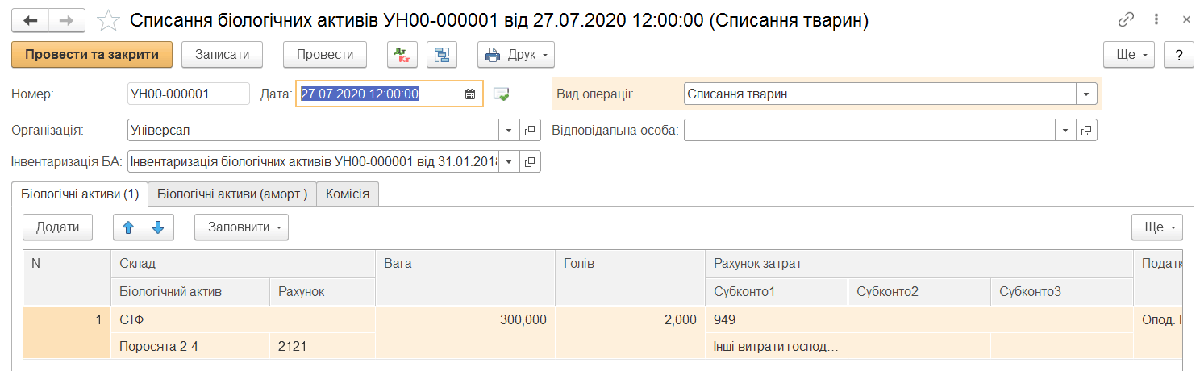1200x371 pixels.
Task: Click the Dt/Kt postings icon
Action: pos(401,54)
